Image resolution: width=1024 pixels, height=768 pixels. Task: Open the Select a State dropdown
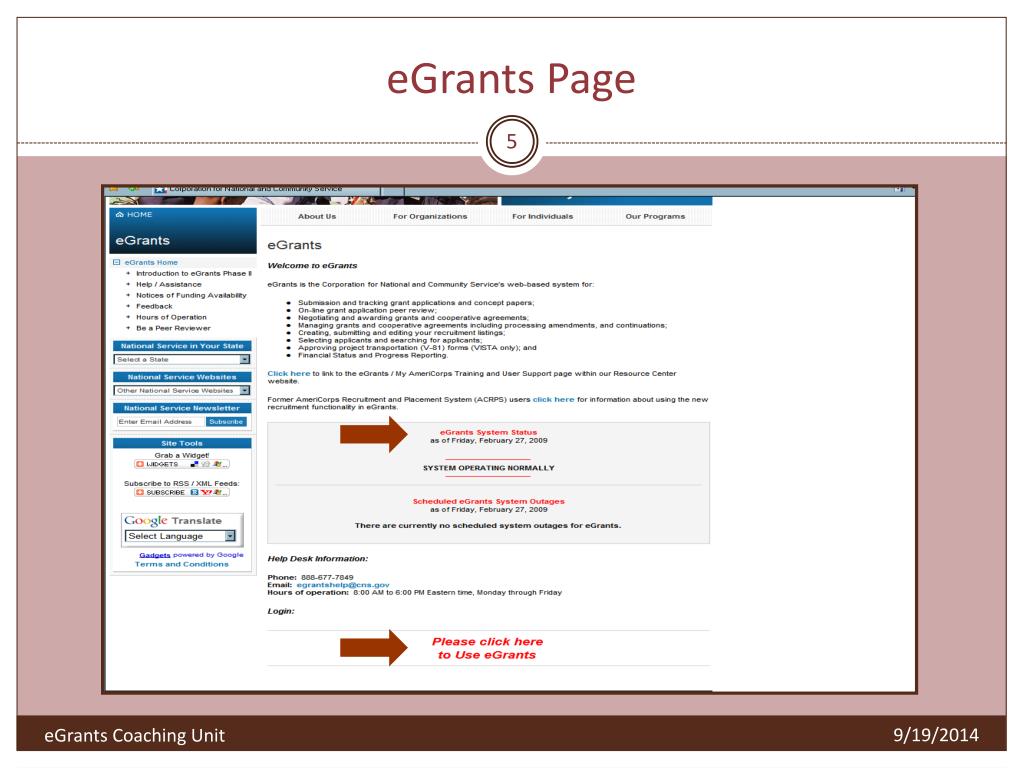point(182,360)
